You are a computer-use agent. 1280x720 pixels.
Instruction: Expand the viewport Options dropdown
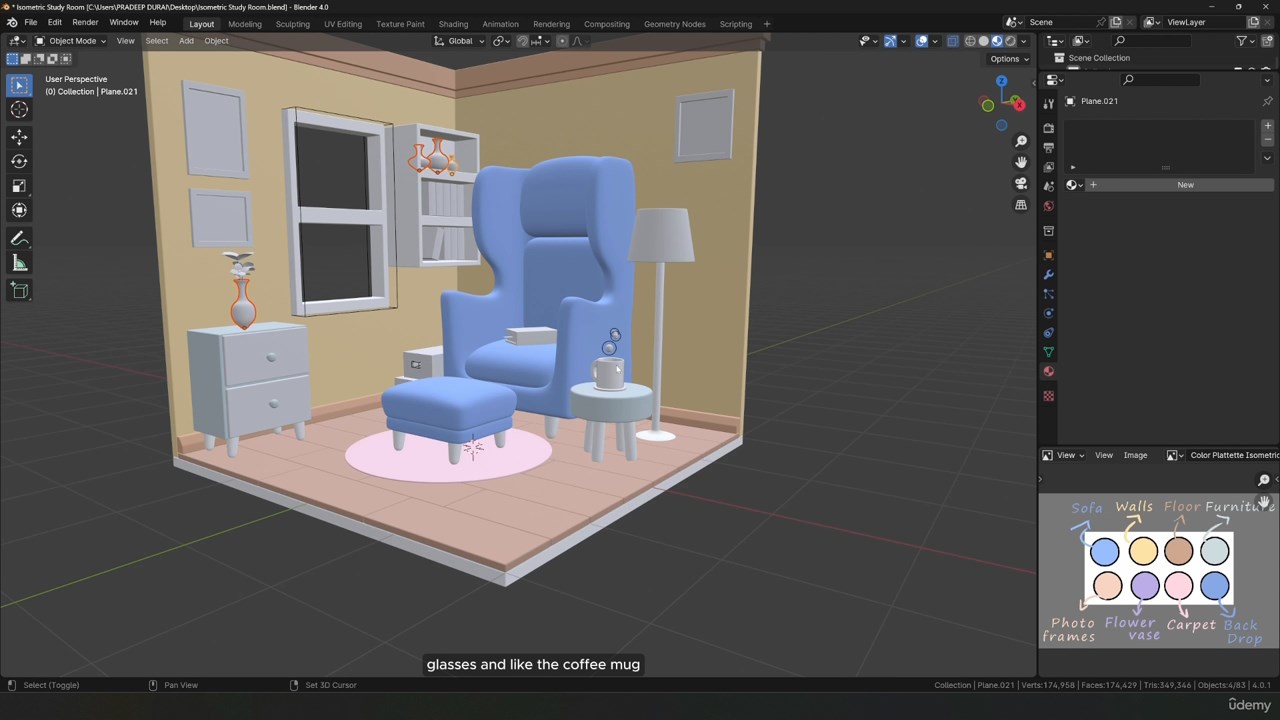[x=1009, y=59]
